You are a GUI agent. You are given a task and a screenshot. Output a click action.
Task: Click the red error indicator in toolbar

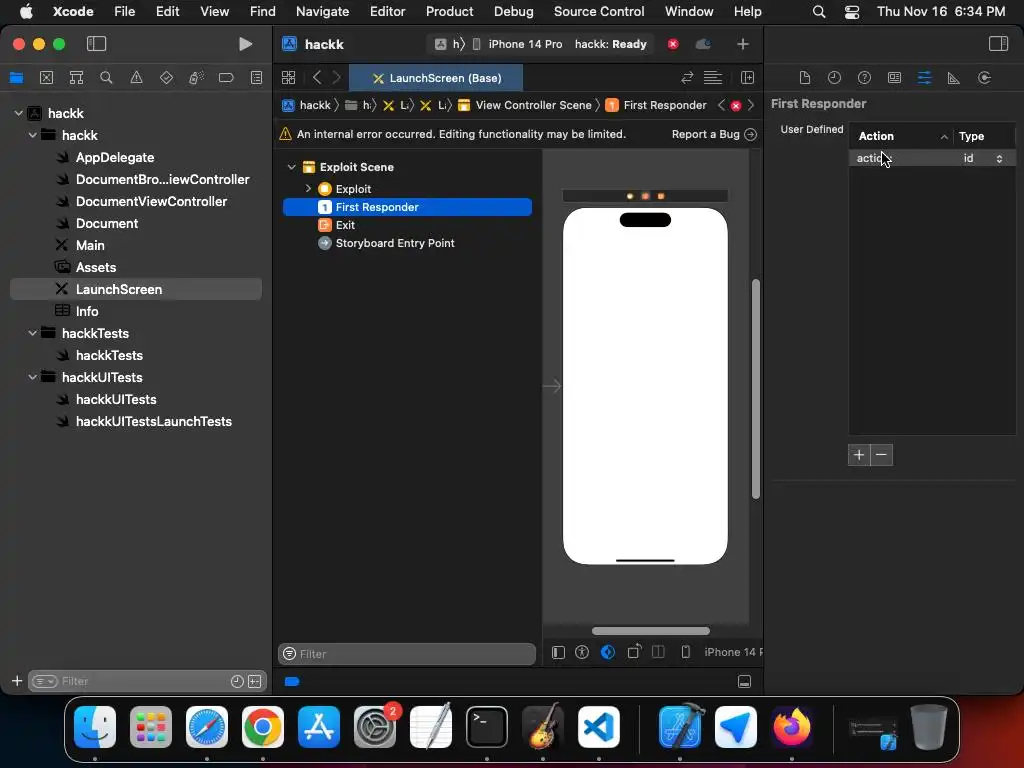click(673, 44)
